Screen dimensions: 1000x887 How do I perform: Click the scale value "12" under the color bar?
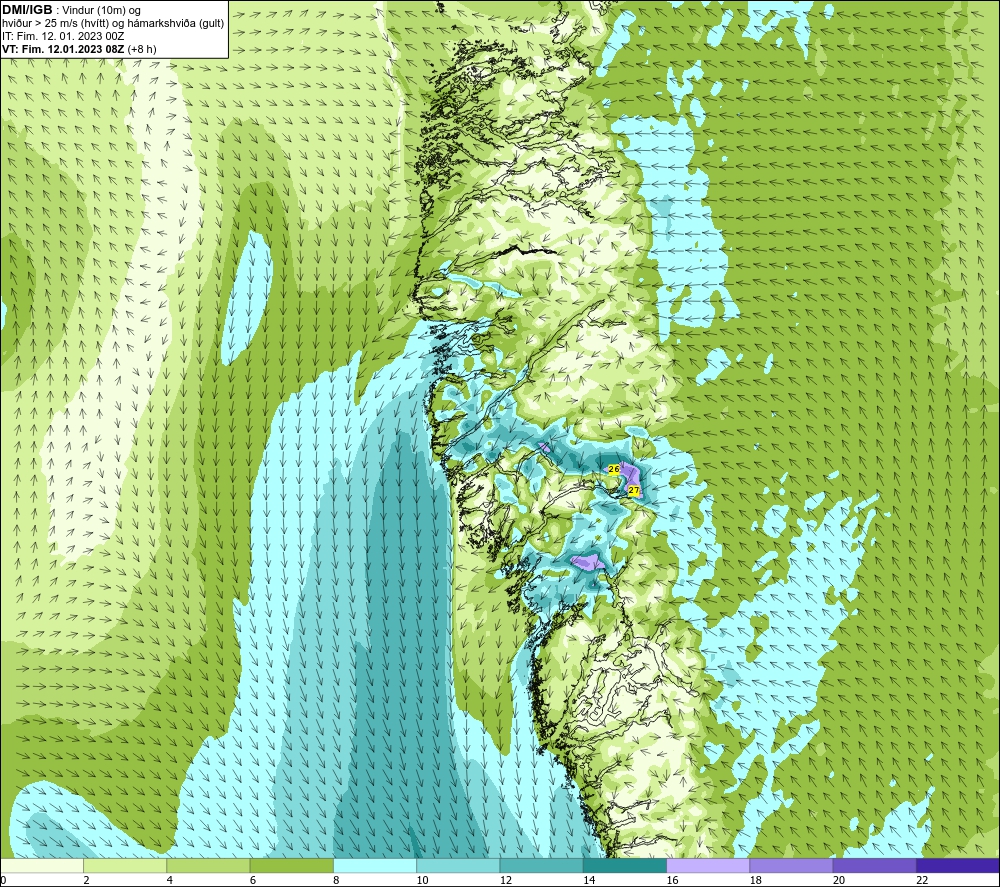(x=506, y=880)
